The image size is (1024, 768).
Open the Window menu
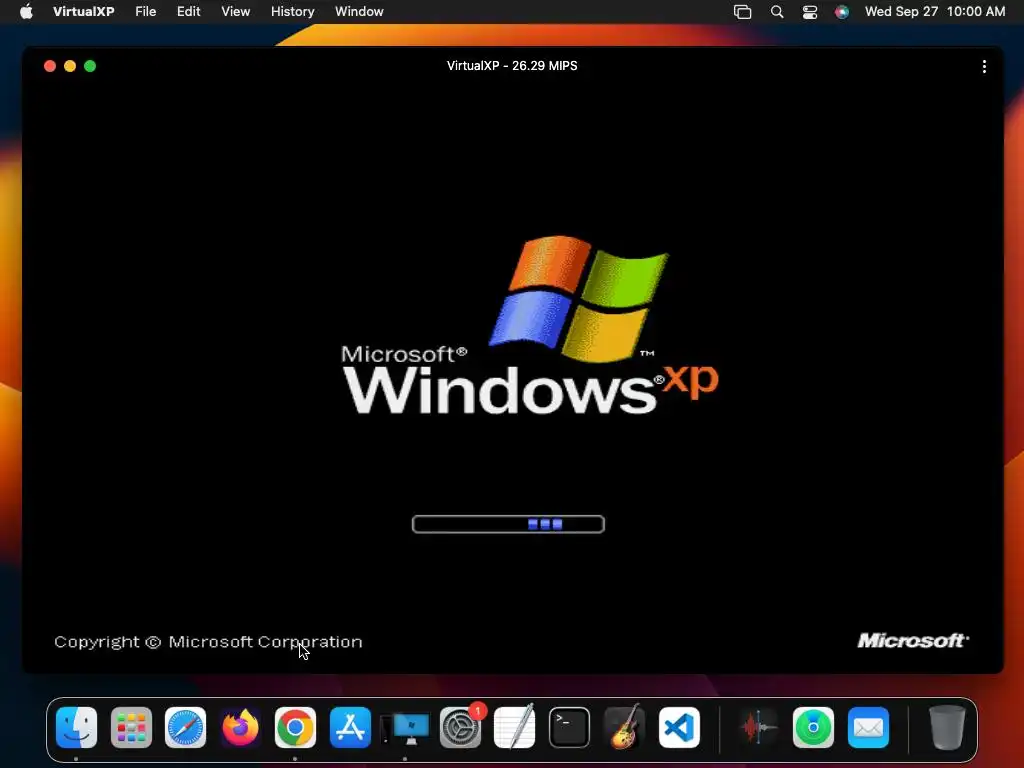[x=359, y=12]
